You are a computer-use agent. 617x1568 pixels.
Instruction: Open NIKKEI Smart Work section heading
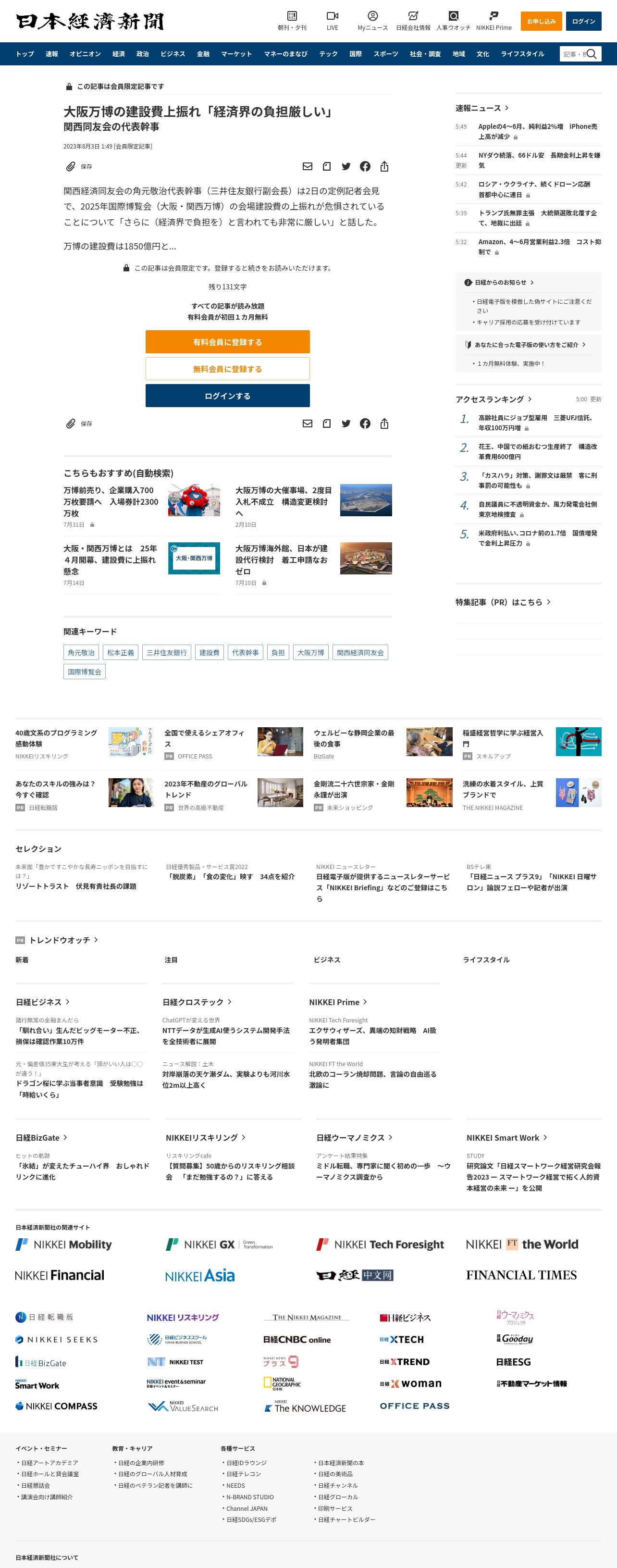[507, 1138]
